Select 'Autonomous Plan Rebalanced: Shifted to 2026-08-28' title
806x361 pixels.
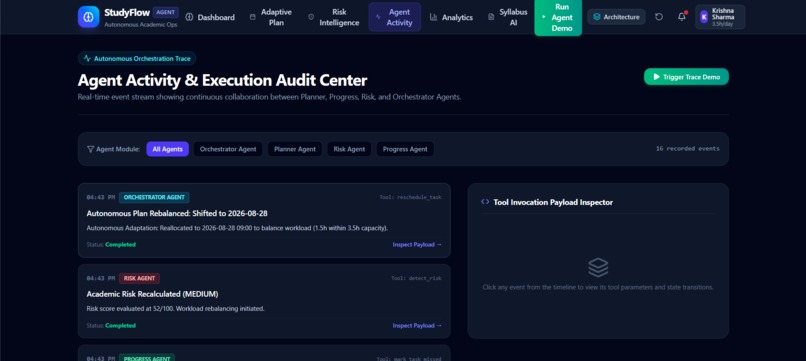(177, 213)
